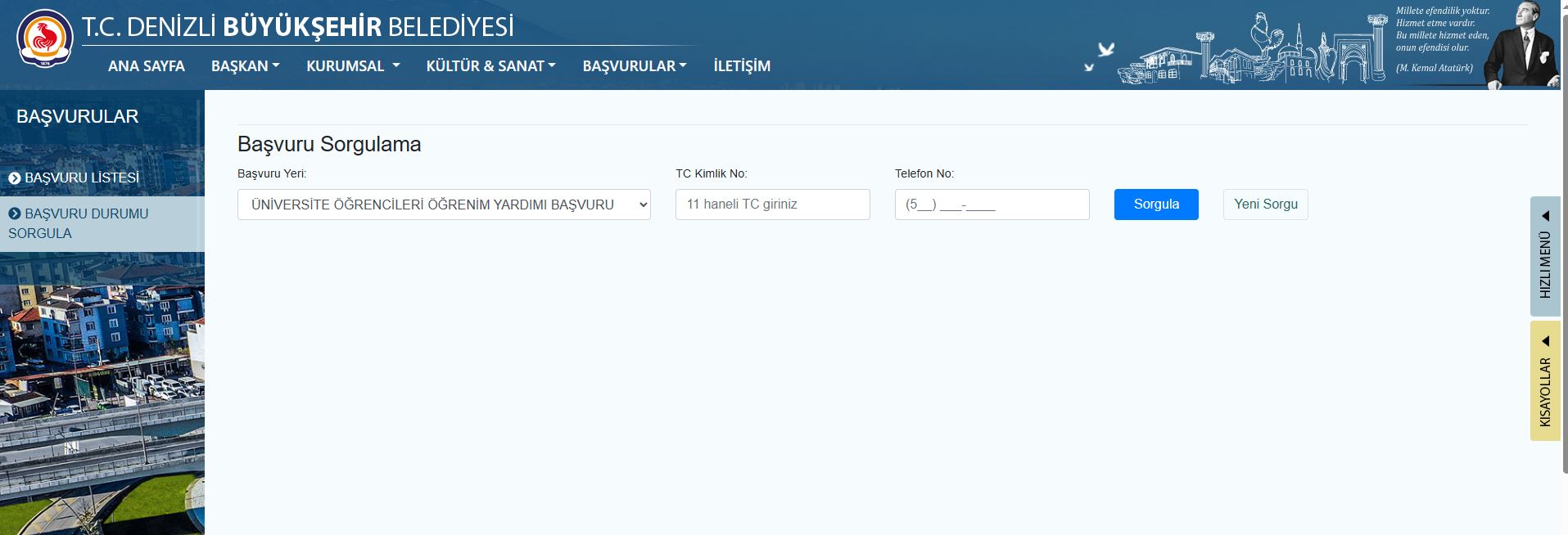1568x535 pixels.
Task: Click the arrow icon beside Başvuru Durumu Sorgula
Action: click(15, 214)
